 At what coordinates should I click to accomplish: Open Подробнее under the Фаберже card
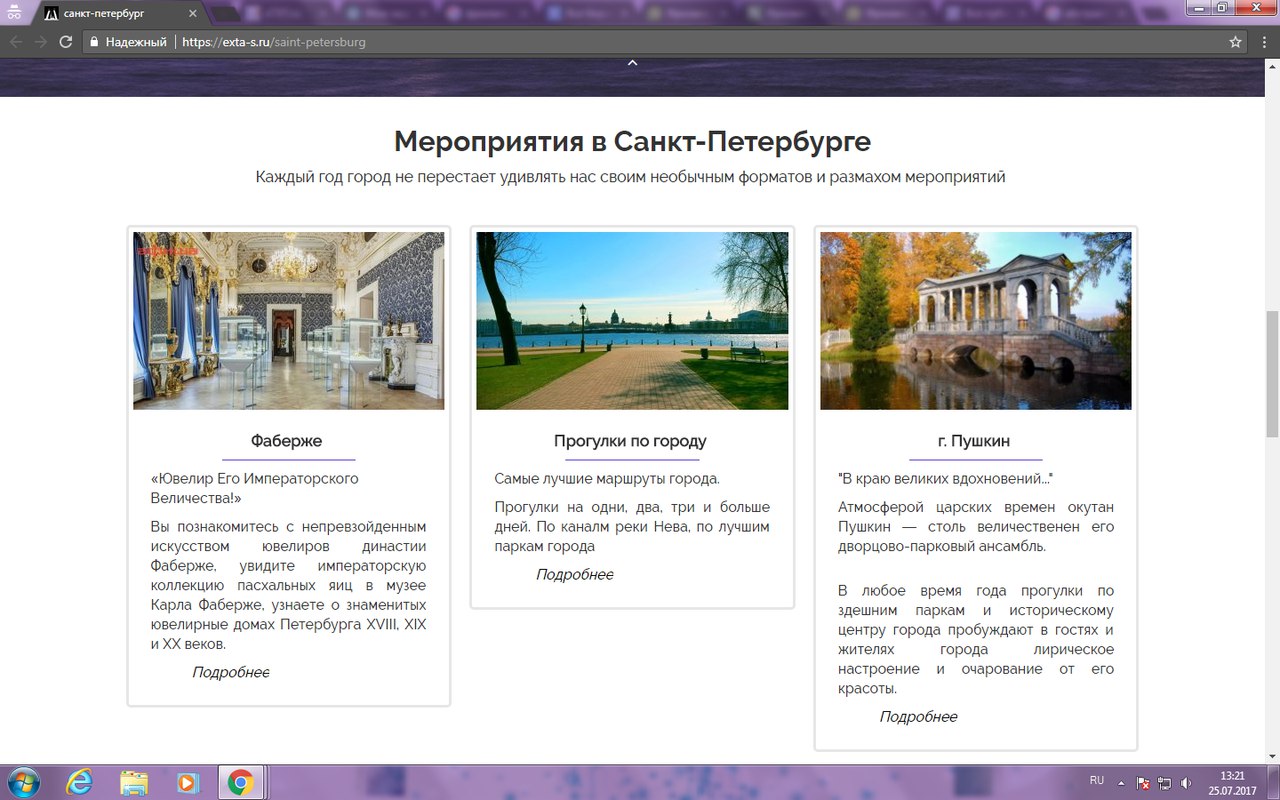coord(231,672)
